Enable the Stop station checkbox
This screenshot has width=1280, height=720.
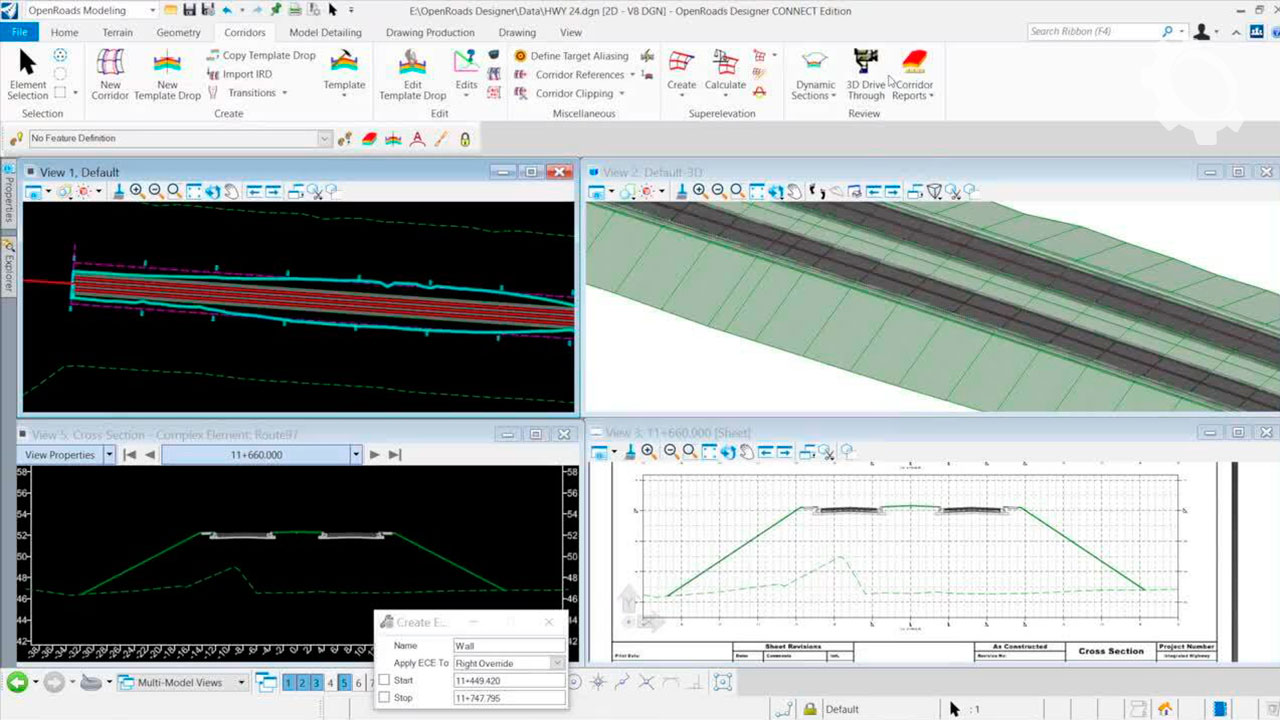(384, 698)
